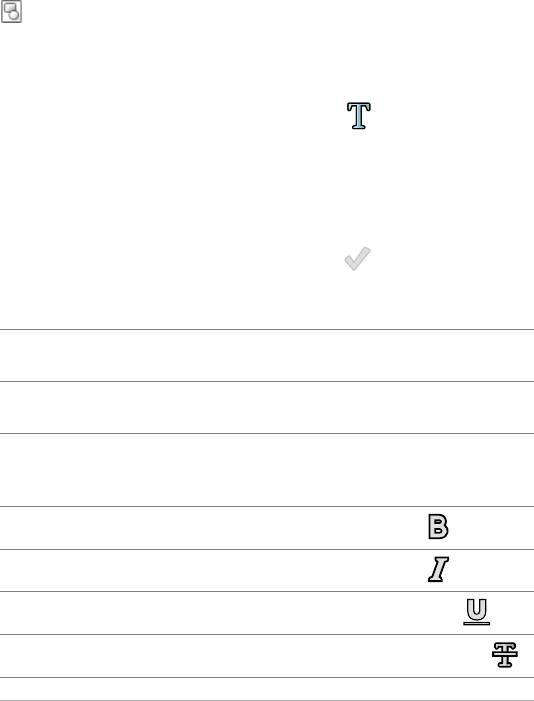The width and height of the screenshot is (534, 701).
Task: Select the menu row containing the Underline icon
Action: (267, 613)
